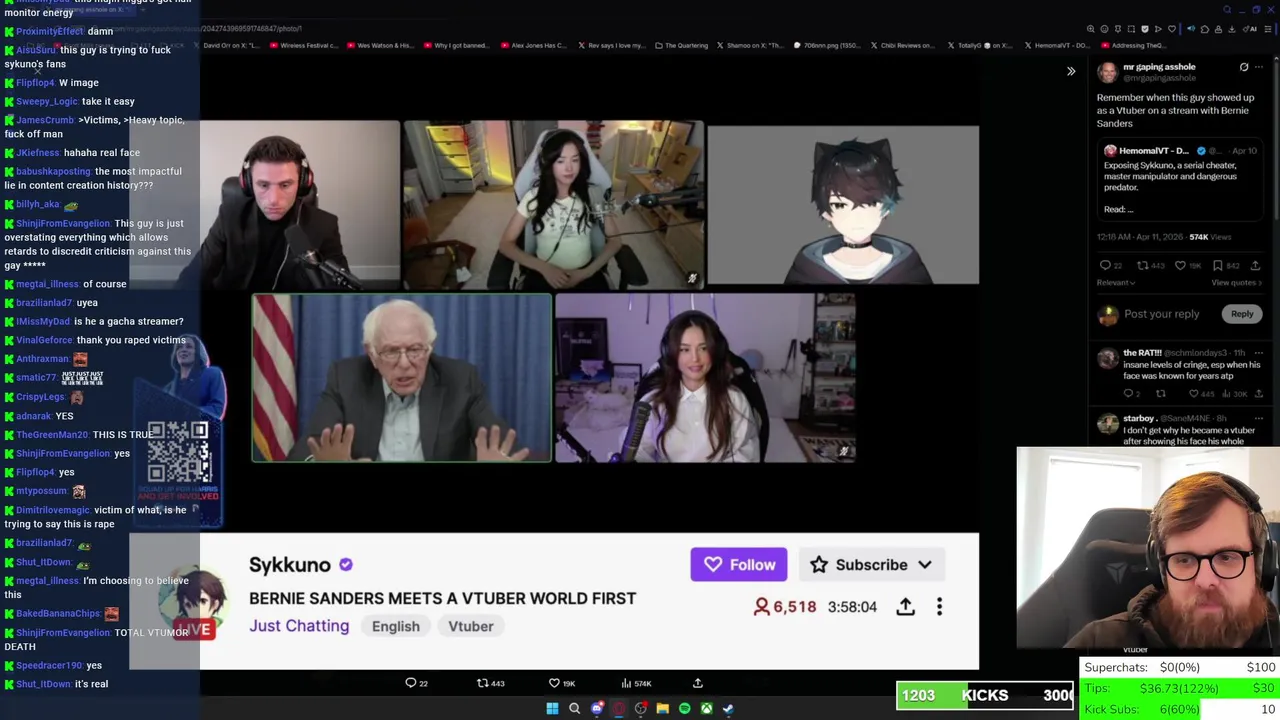Image resolution: width=1280 pixels, height=720 pixels.
Task: Open more options on mr gaping's tweet
Action: tap(1259, 67)
